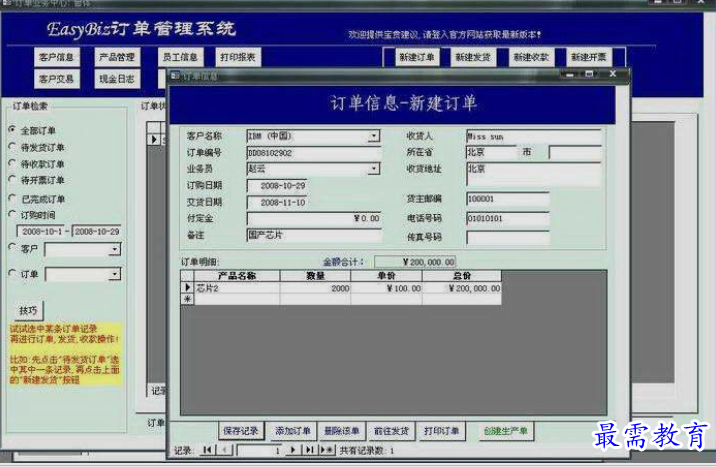The image size is (716, 467).
Task: Go to first record navigation icon
Action: 207,450
